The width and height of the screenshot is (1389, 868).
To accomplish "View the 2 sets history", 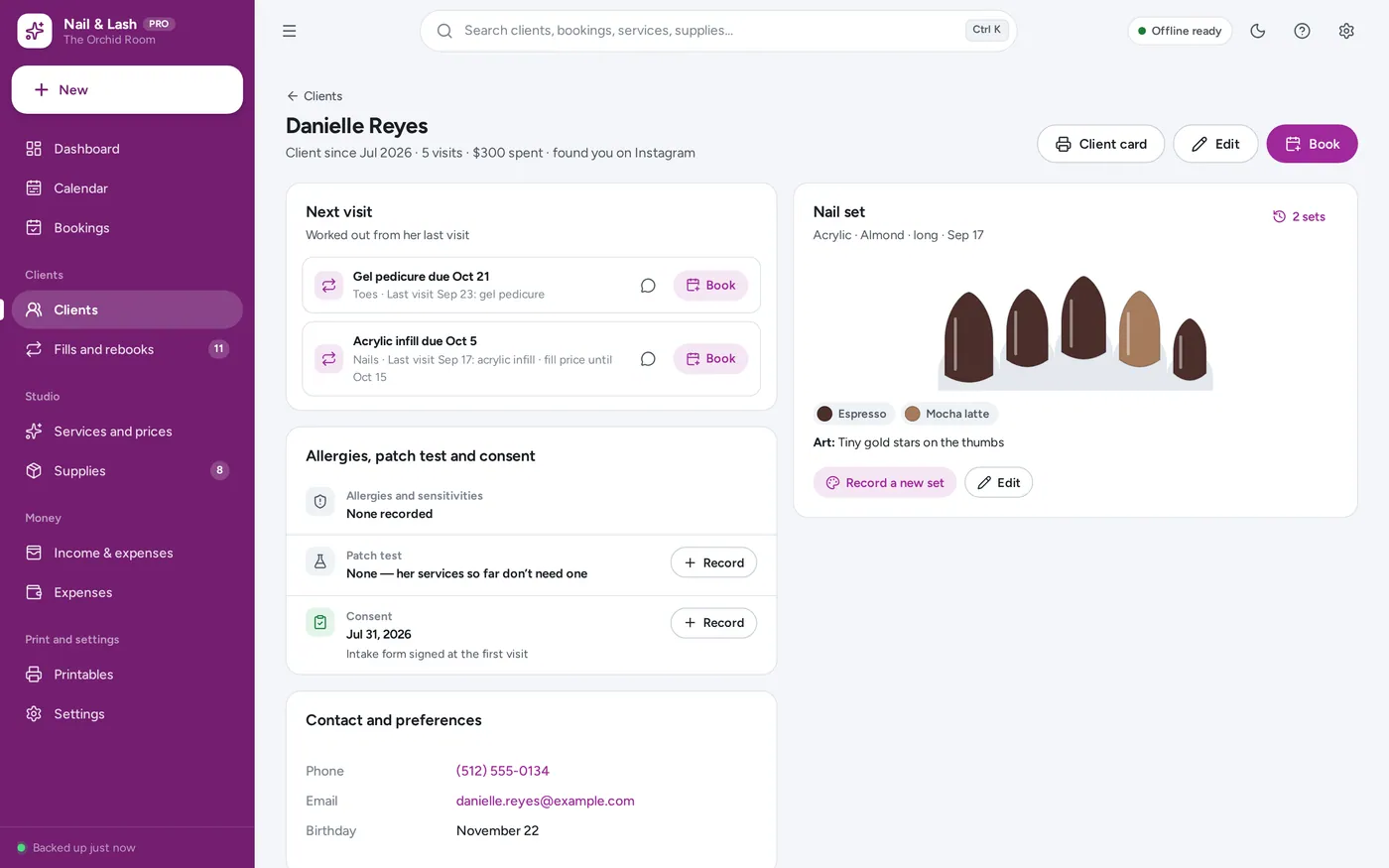I will [x=1299, y=216].
